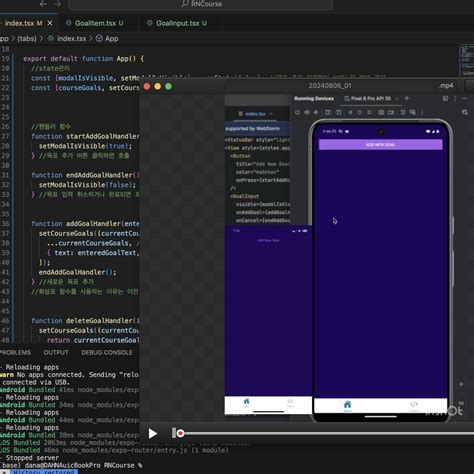Tap ADD NEW GOAL in the Pixel emulator
Screen dimensions: 474x474
point(381,145)
